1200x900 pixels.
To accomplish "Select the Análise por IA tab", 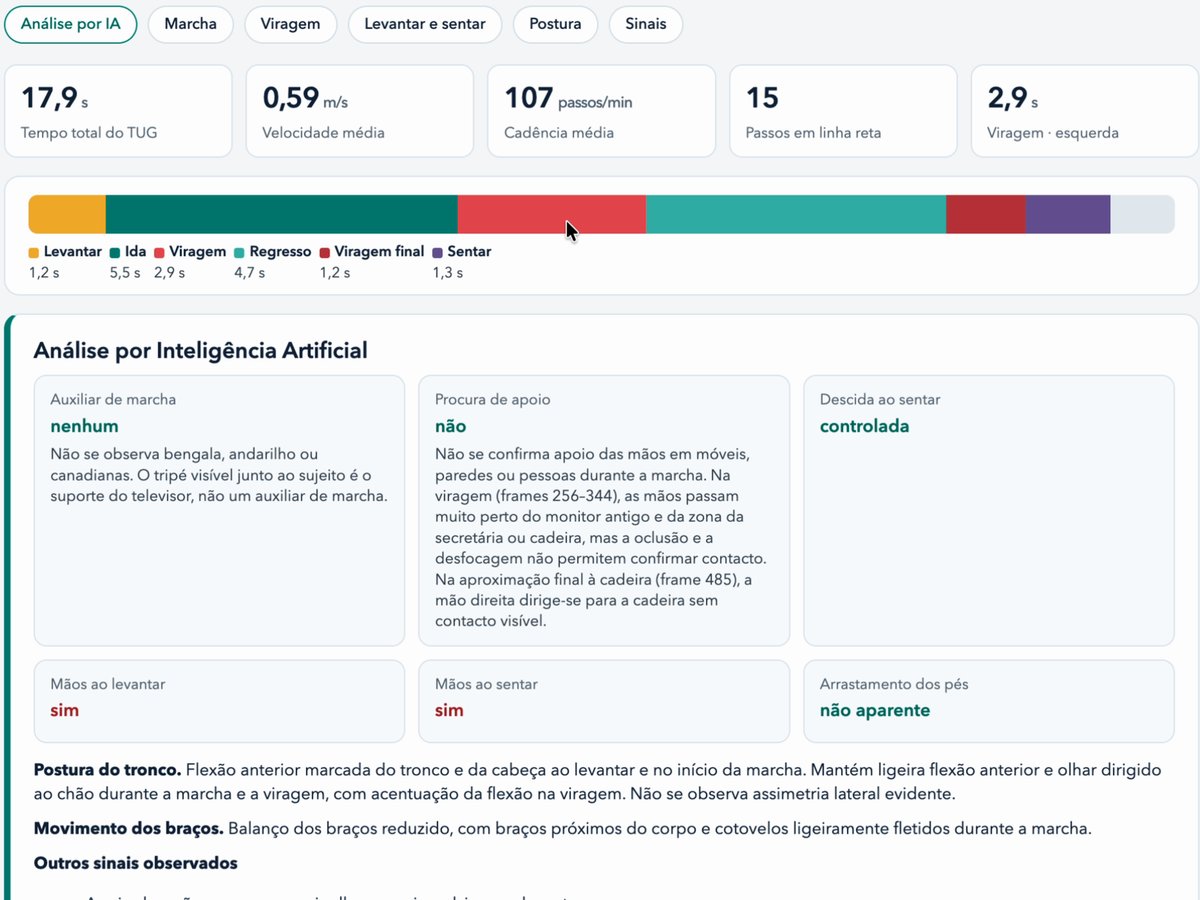I will tap(70, 24).
